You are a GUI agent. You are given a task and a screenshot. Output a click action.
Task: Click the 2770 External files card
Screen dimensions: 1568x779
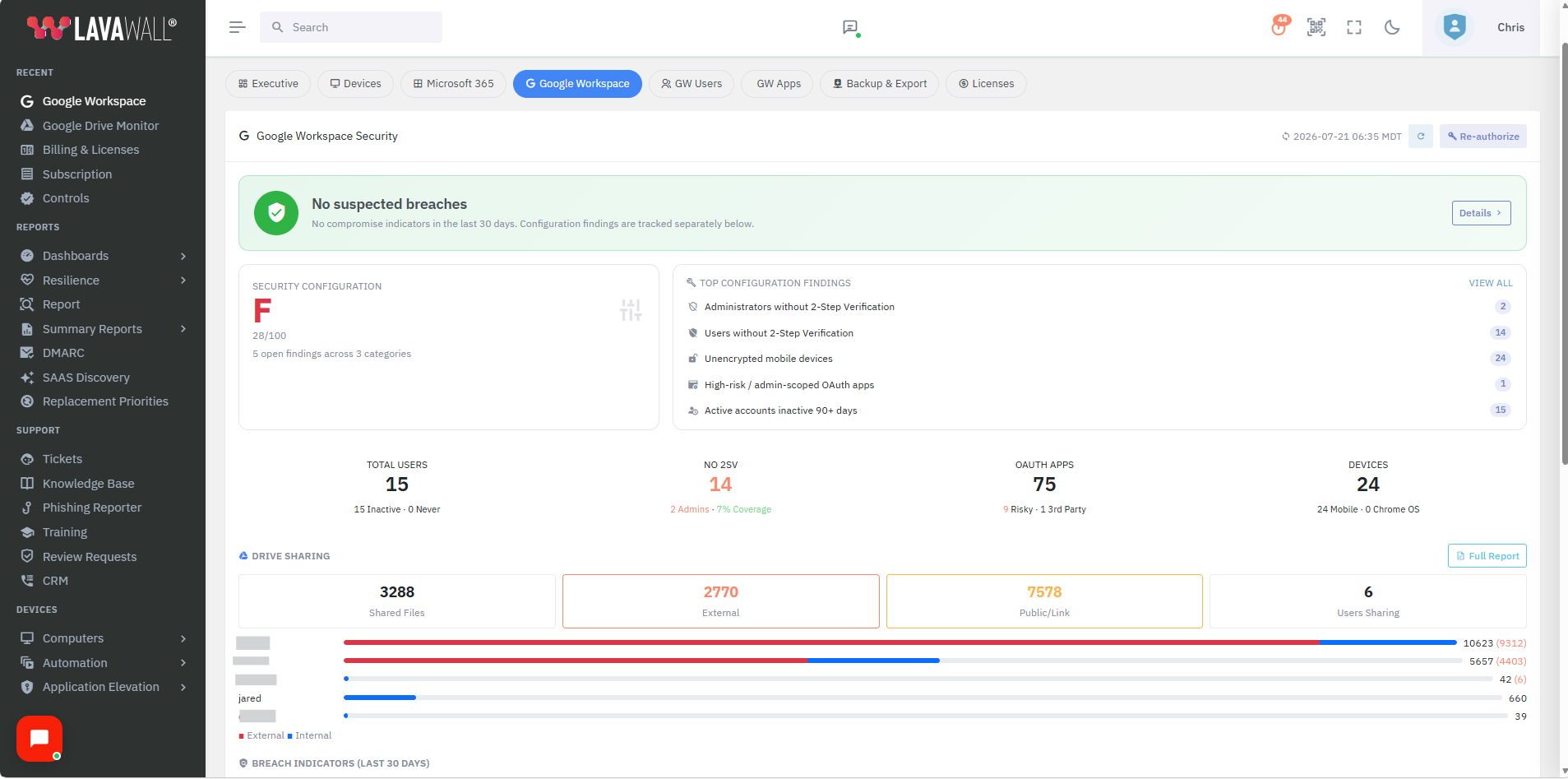point(721,601)
